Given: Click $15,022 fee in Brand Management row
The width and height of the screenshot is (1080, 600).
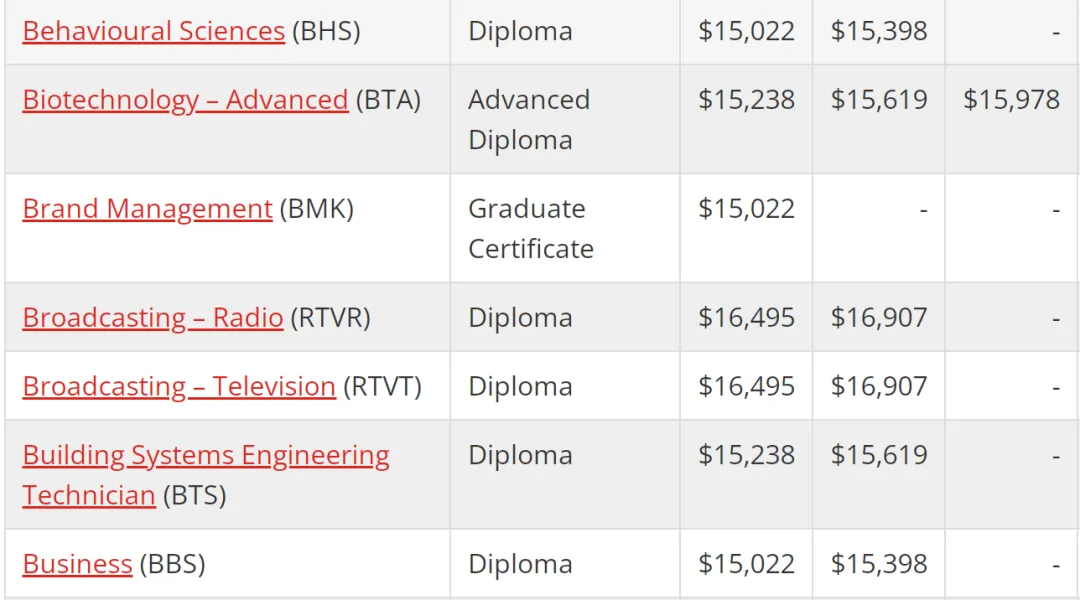Looking at the screenshot, I should click(x=747, y=209).
